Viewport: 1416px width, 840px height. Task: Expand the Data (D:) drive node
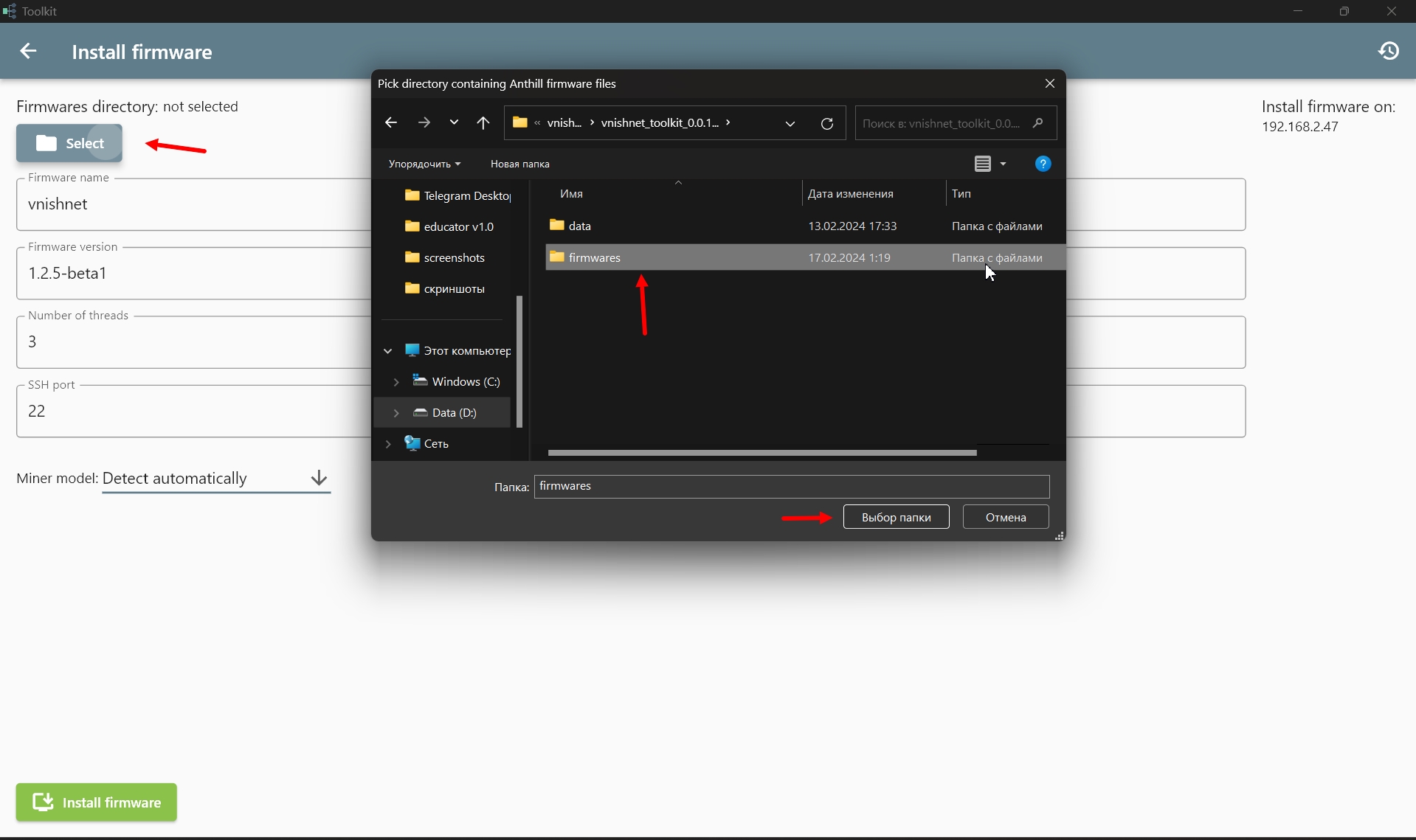pos(396,413)
